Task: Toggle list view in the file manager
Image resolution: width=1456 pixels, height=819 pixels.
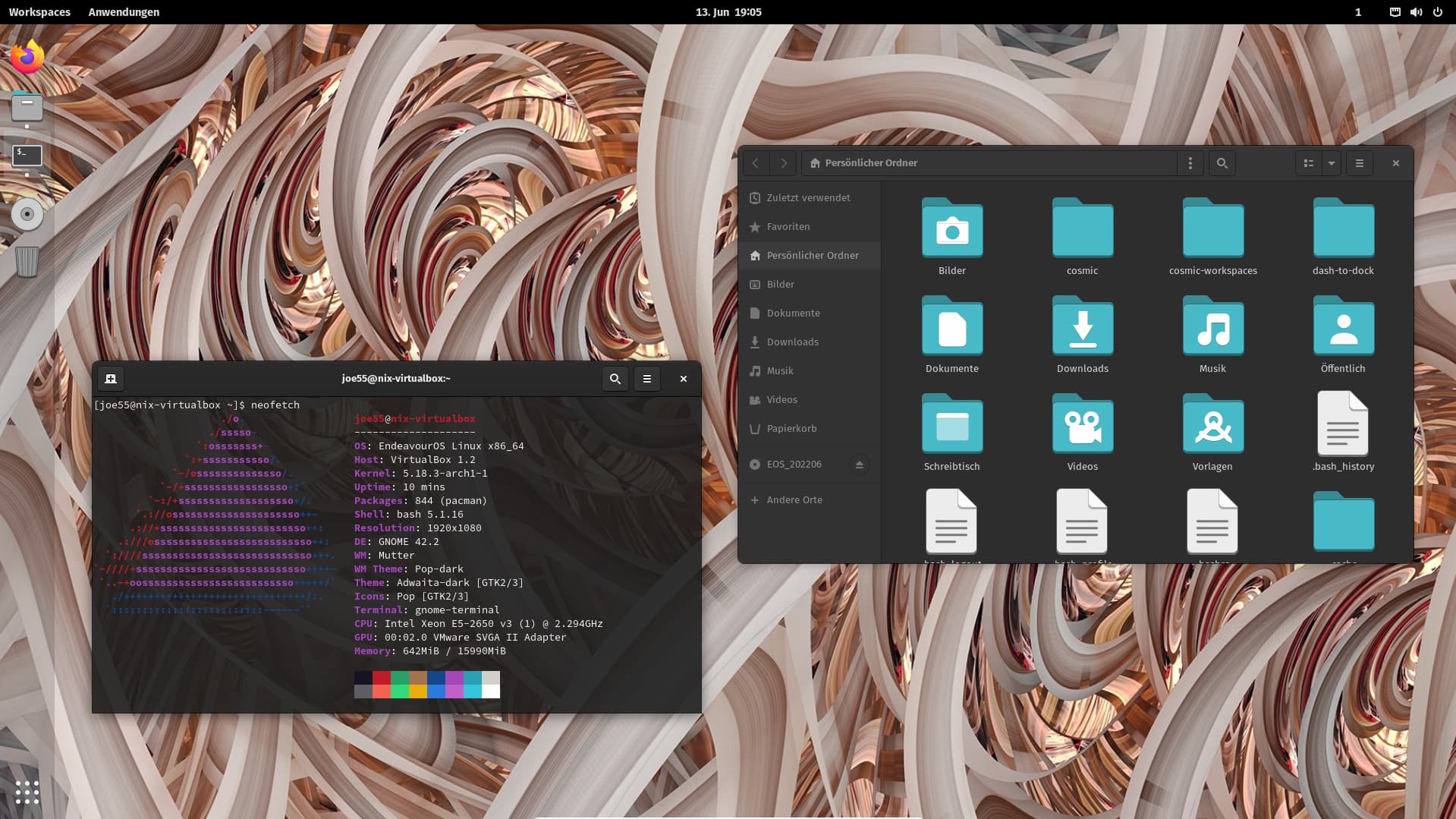Action: [1309, 163]
